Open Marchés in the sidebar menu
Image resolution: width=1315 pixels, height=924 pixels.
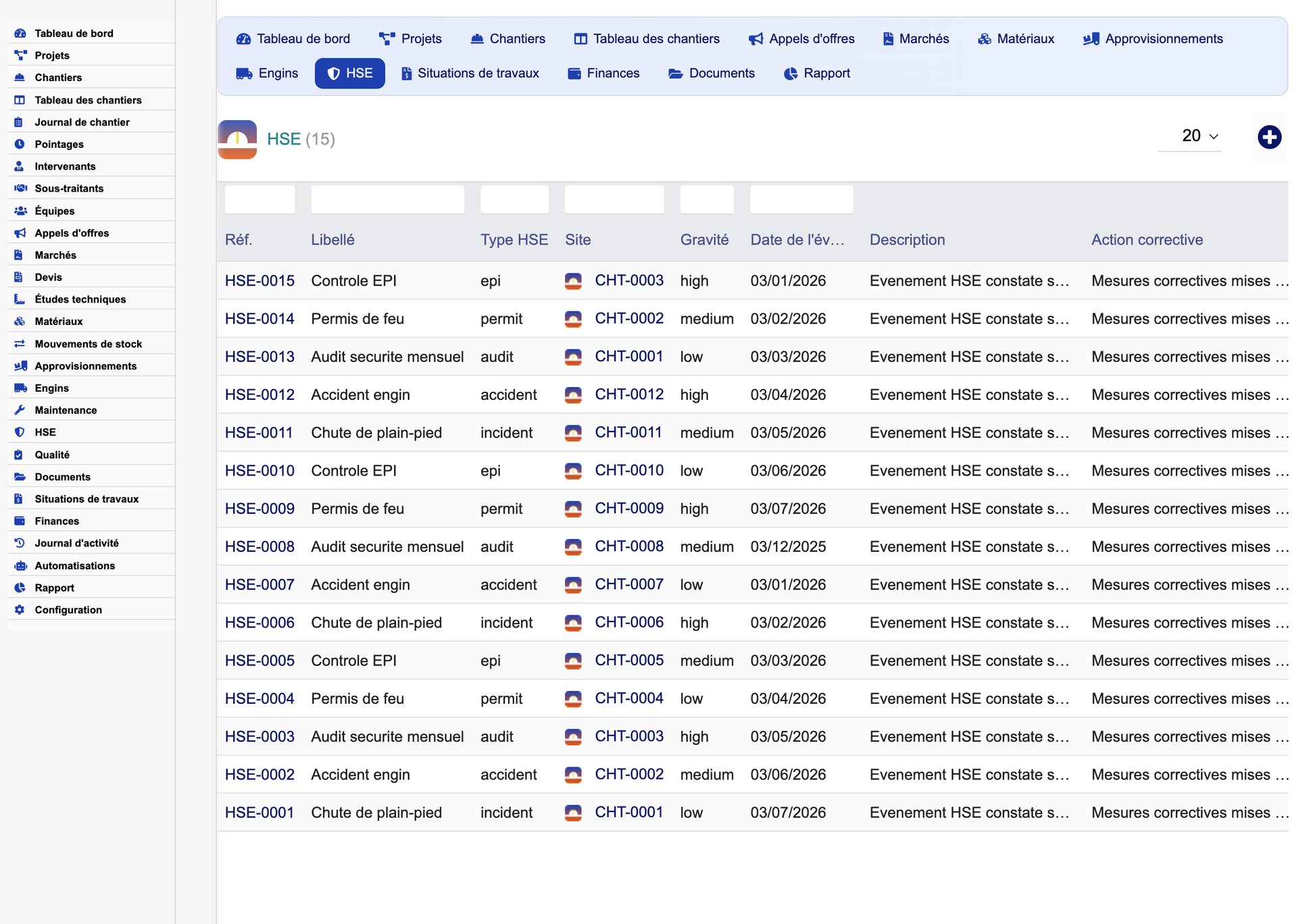55,255
